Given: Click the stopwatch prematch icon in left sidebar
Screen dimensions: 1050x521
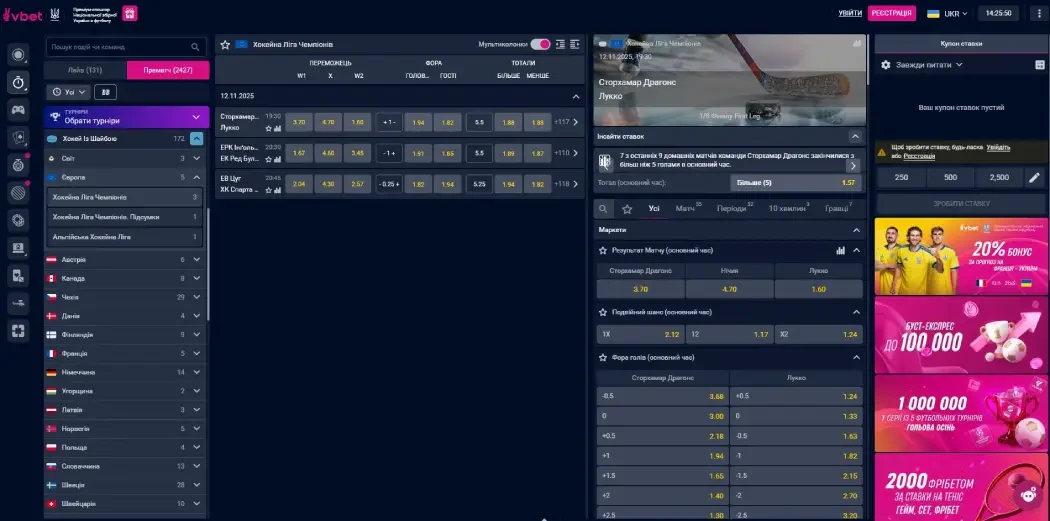Looking at the screenshot, I should [18, 81].
